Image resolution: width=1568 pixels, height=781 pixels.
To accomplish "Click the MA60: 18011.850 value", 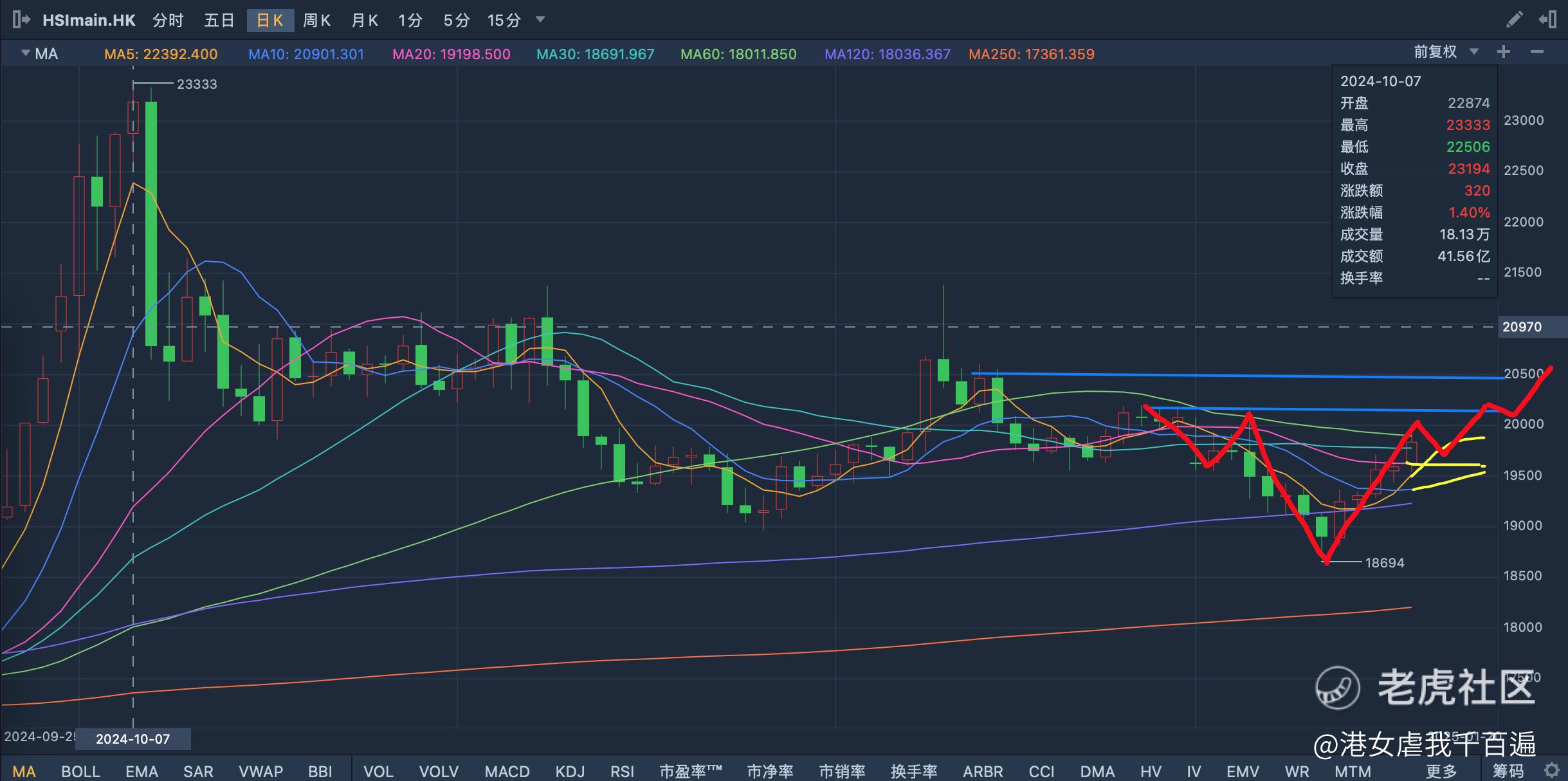I will pyautogui.click(x=738, y=54).
